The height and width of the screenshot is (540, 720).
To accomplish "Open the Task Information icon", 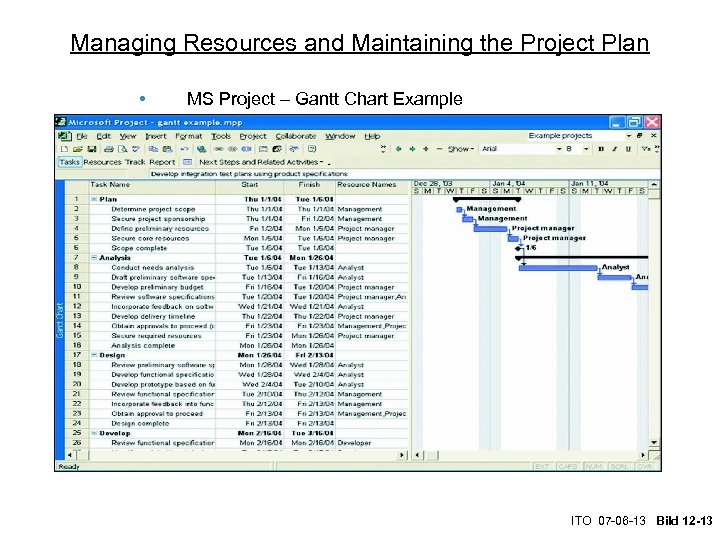I will pos(263,149).
